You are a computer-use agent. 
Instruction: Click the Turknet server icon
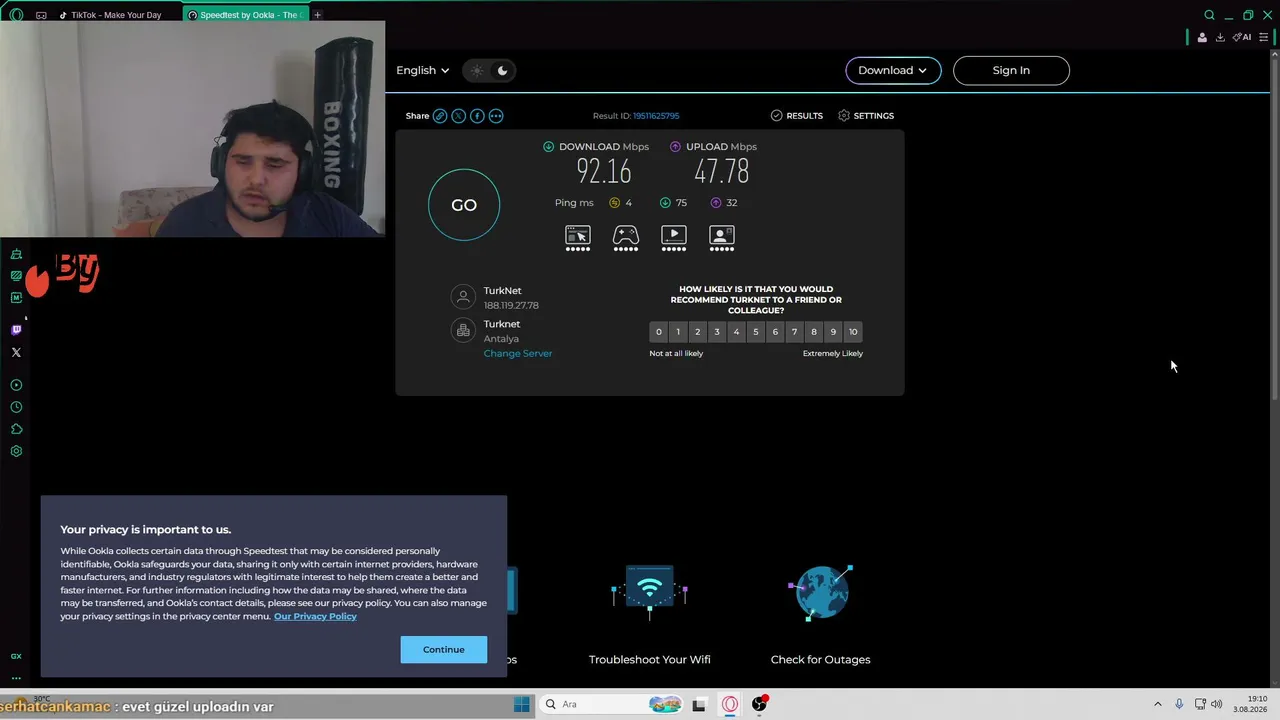coord(463,330)
